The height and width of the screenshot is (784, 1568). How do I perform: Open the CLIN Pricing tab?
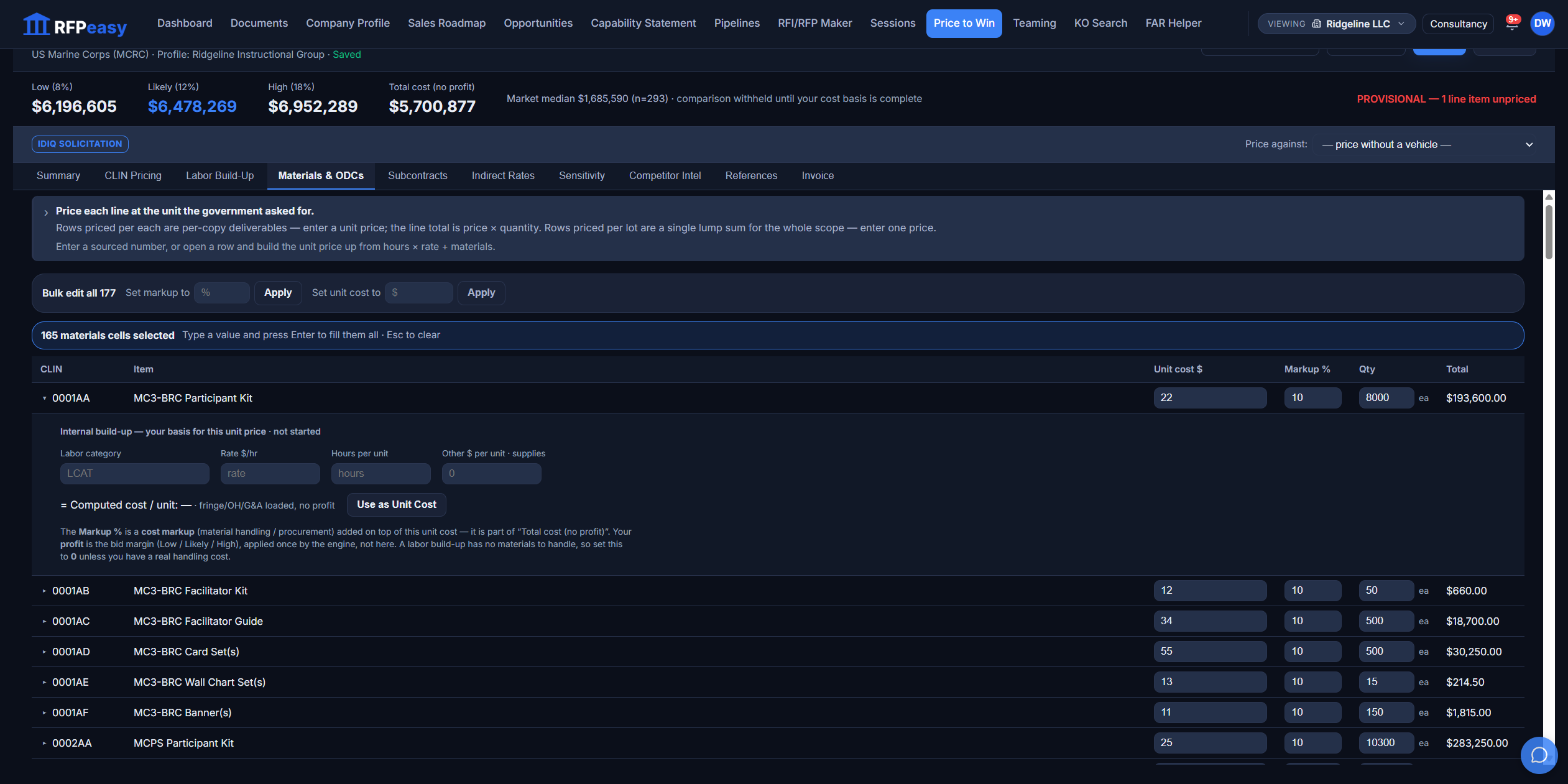(133, 176)
